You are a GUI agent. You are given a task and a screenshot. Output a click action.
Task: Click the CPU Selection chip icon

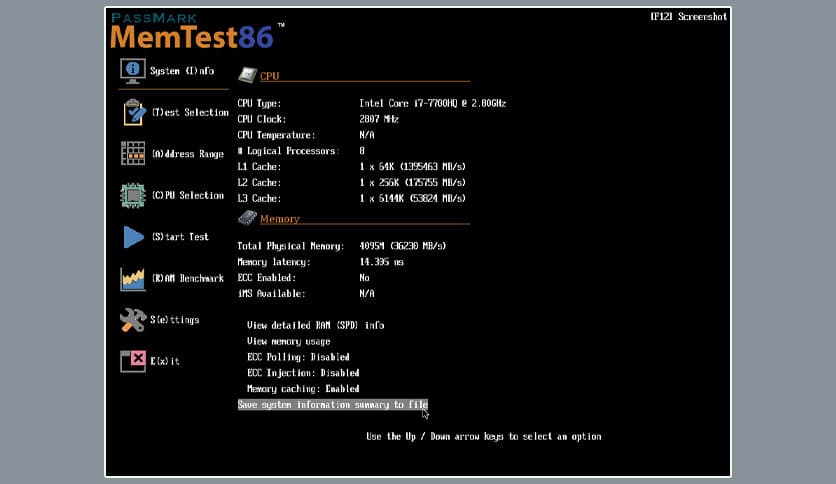(x=133, y=195)
